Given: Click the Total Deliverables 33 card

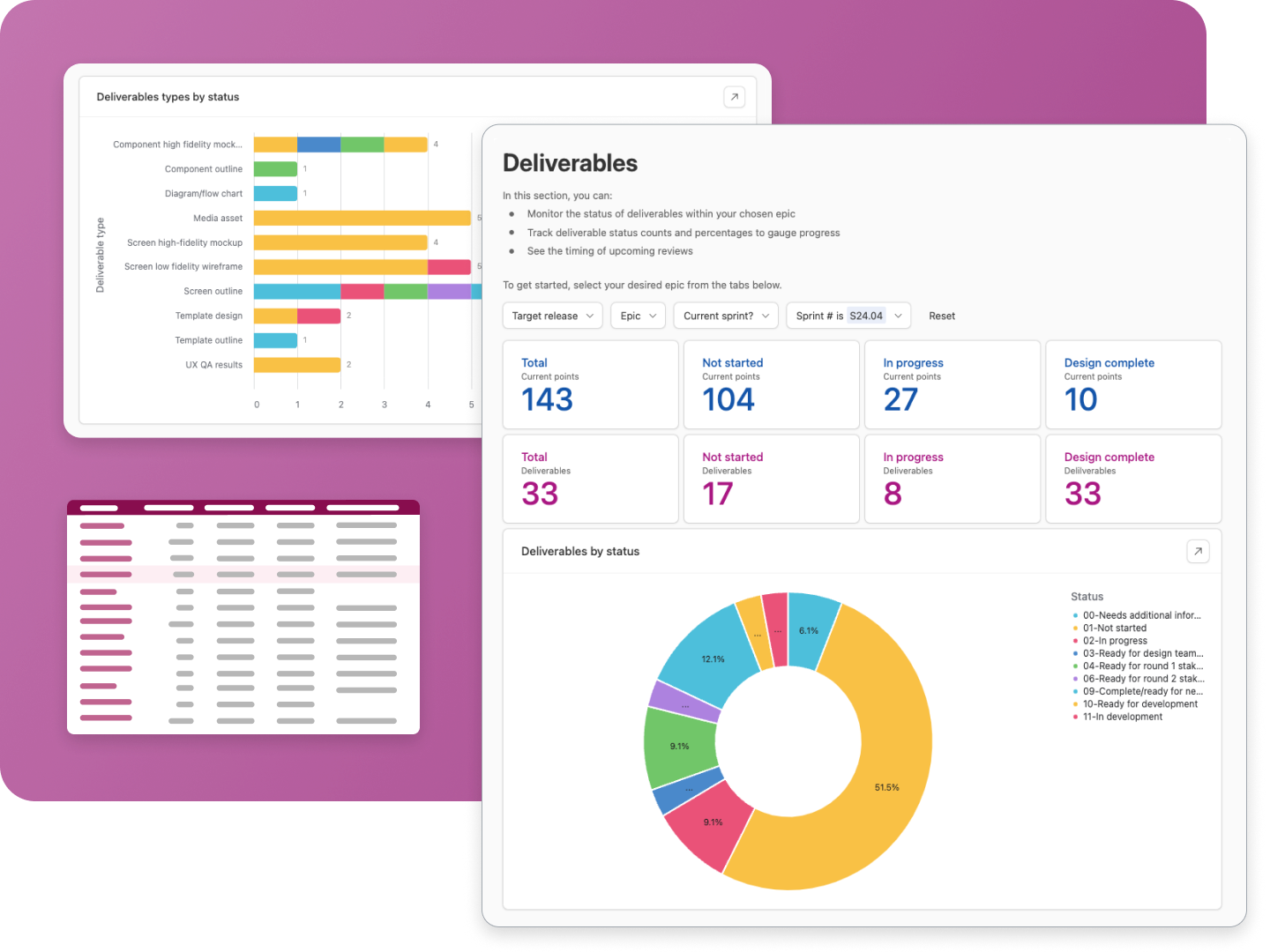Looking at the screenshot, I should [591, 479].
